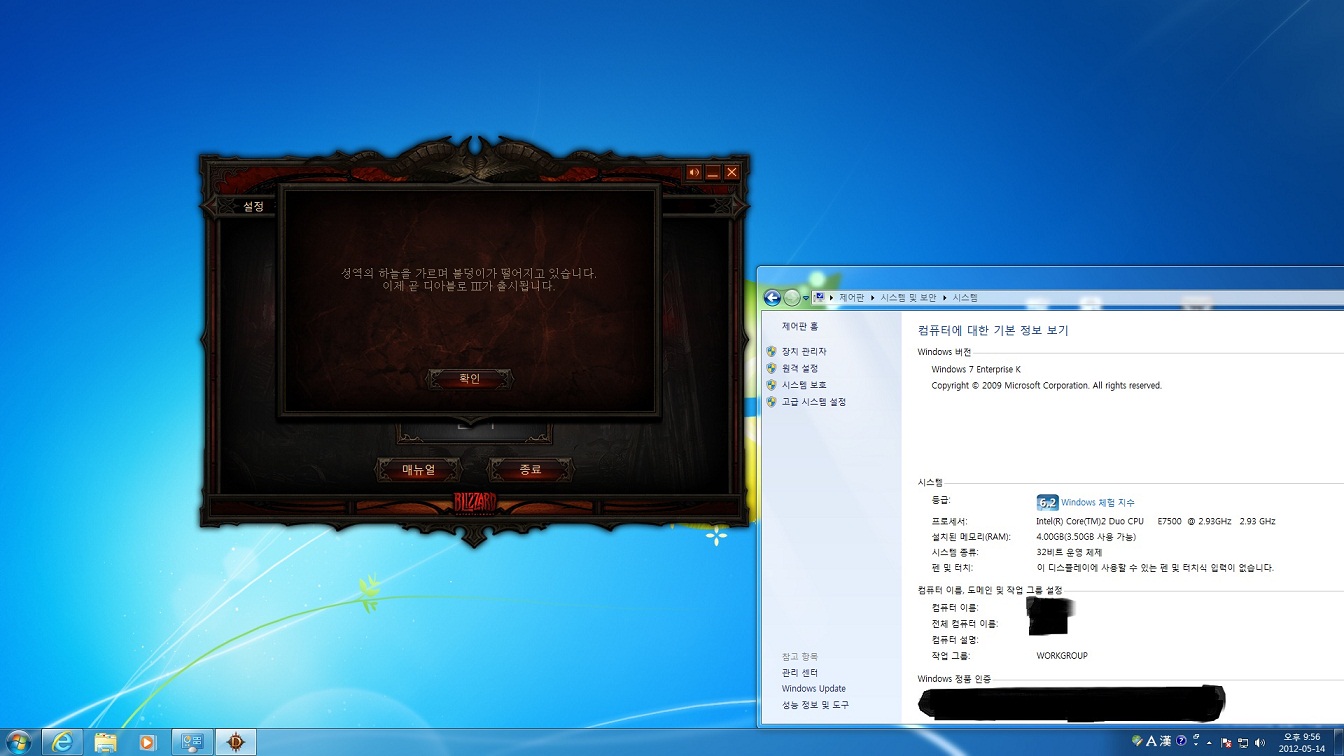Screen dimensions: 1344x756
Task: Open the 매뉴얼 button in the Diablo installer
Action: point(418,470)
